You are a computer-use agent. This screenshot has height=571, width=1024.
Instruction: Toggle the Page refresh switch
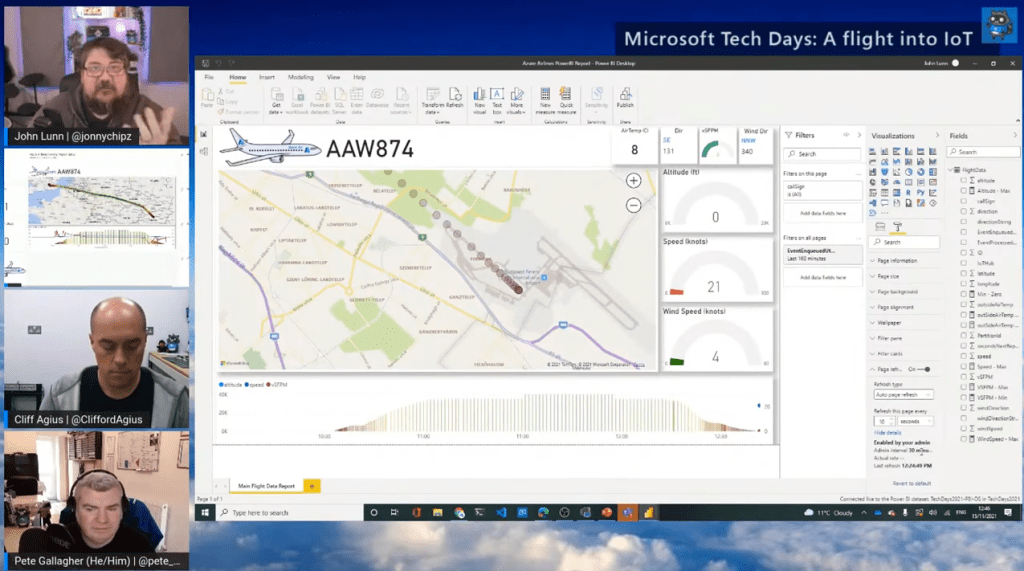tap(925, 369)
